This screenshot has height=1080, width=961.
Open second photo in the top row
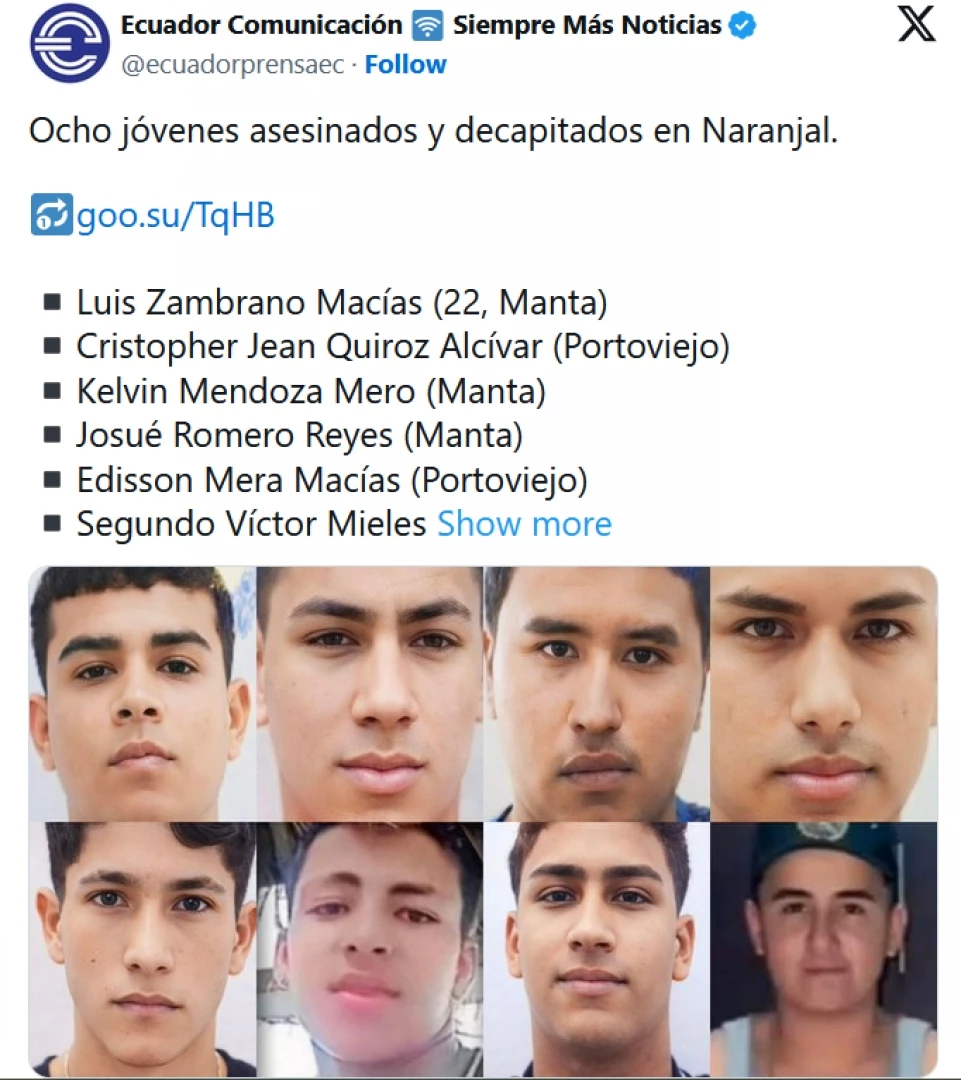tap(370, 694)
